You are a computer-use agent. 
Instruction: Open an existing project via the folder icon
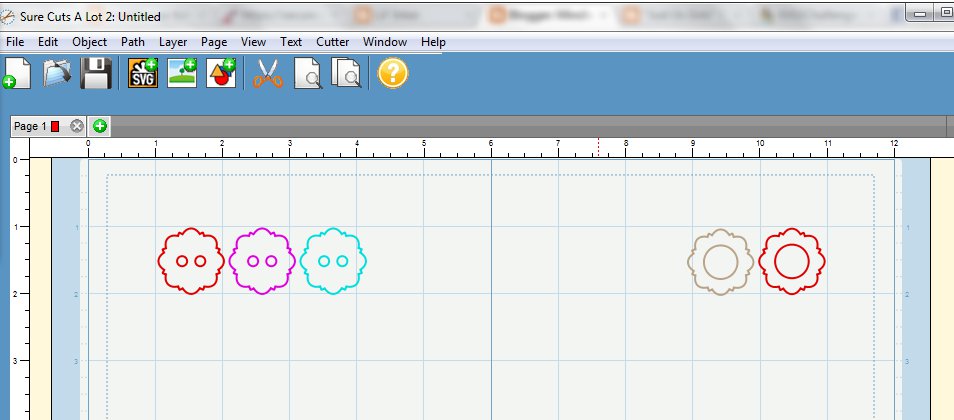(57, 73)
